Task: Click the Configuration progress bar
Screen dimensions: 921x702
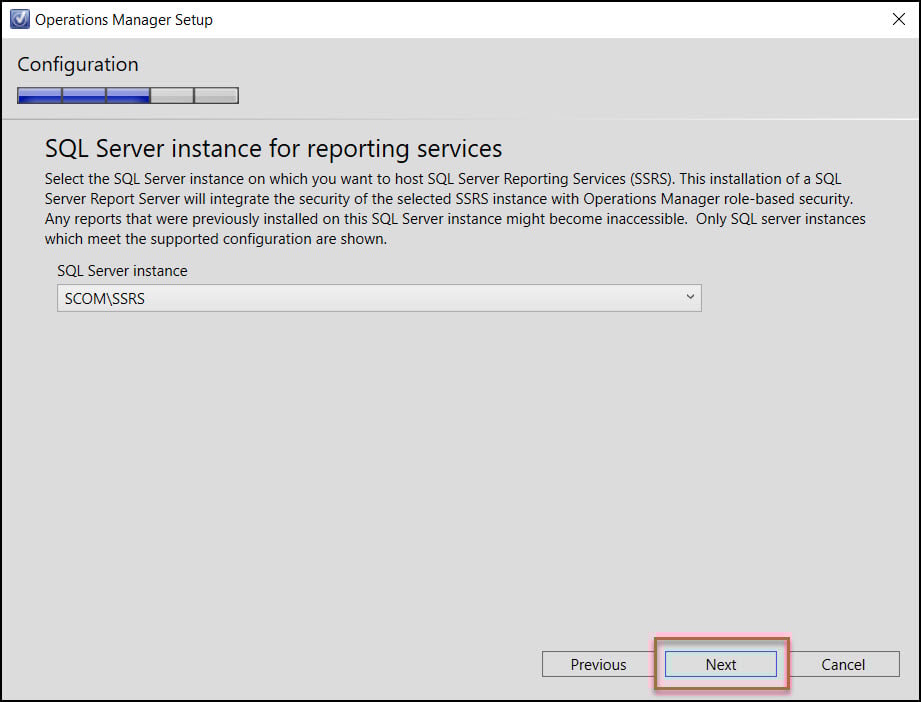Action: click(128, 95)
